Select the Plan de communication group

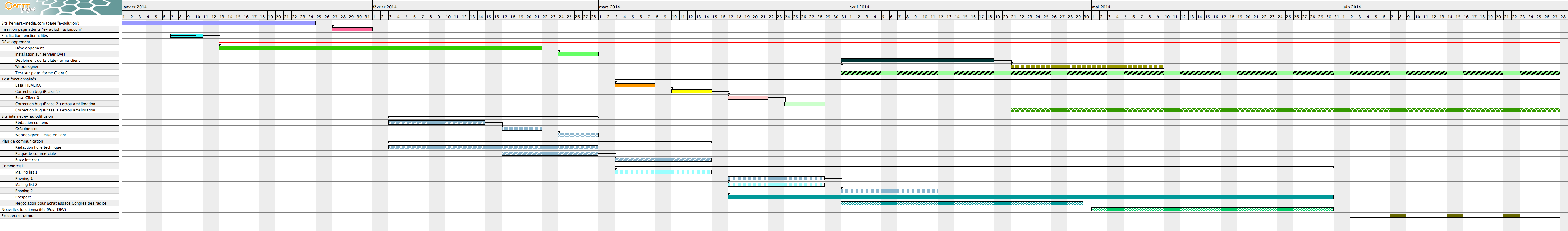point(22,141)
